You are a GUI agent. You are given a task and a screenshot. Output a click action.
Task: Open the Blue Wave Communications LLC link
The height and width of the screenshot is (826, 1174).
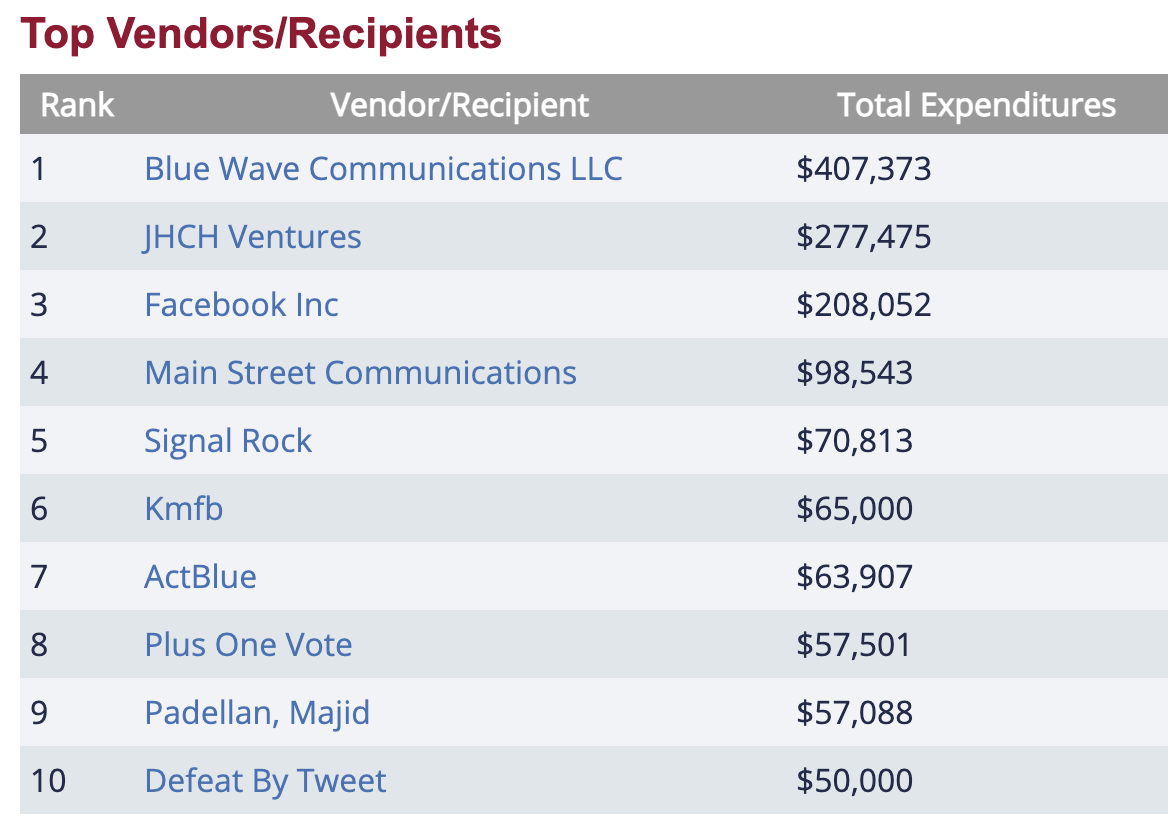point(383,168)
